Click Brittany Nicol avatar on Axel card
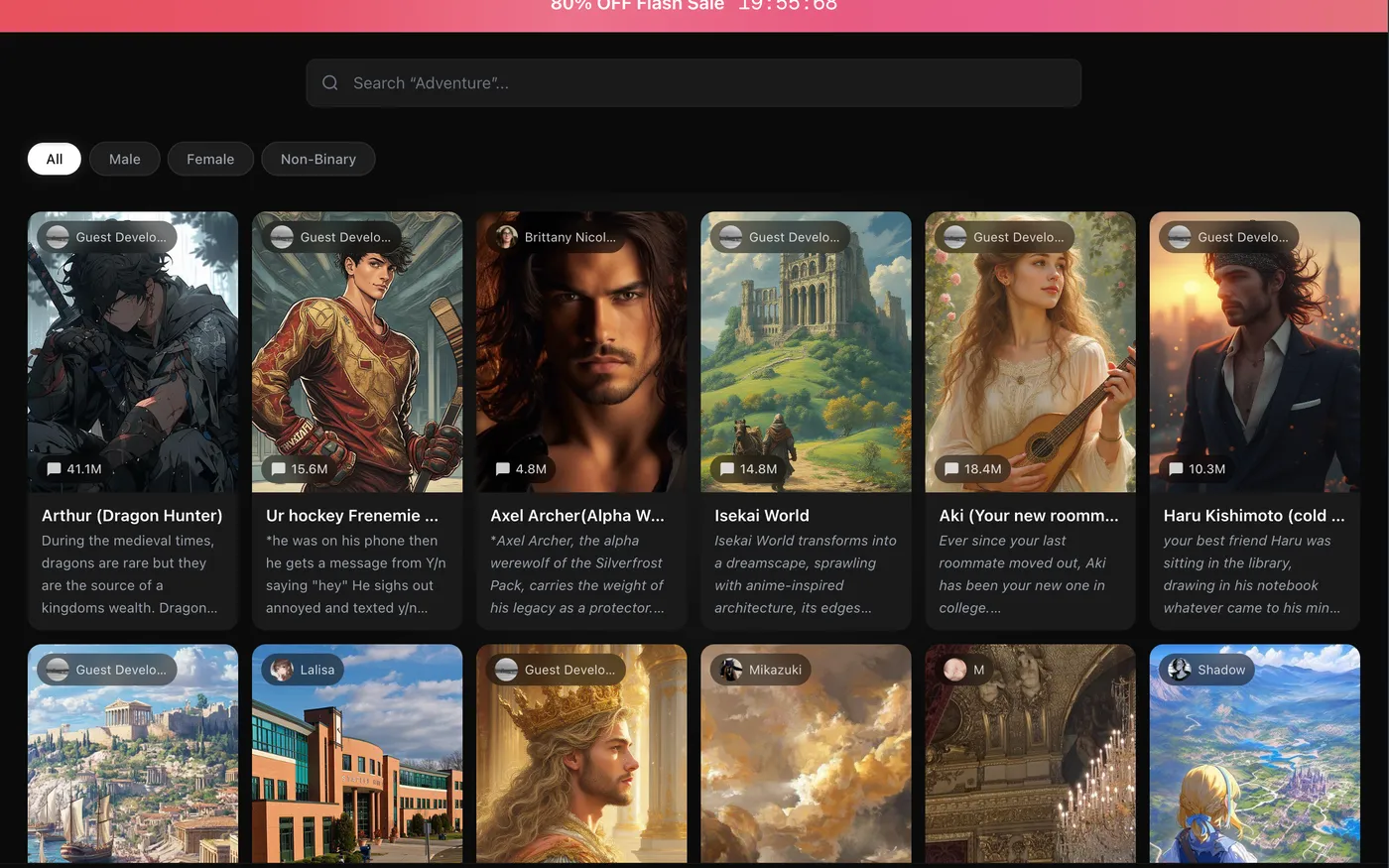 507,237
